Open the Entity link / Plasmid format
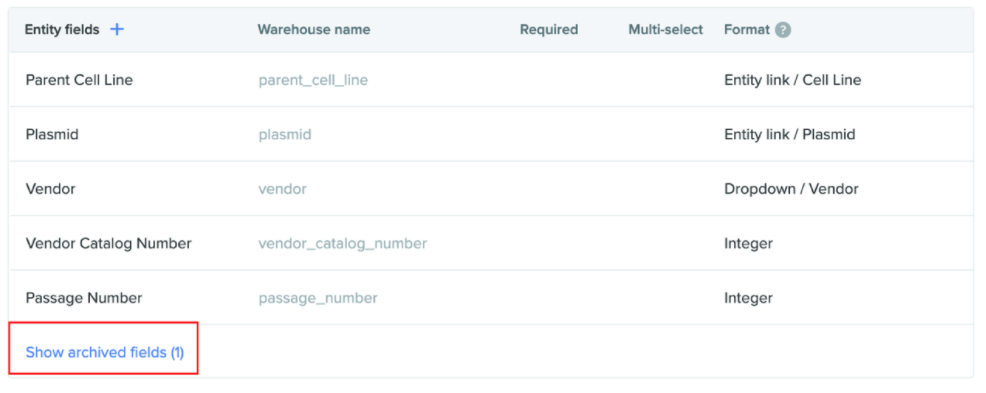 pos(790,135)
